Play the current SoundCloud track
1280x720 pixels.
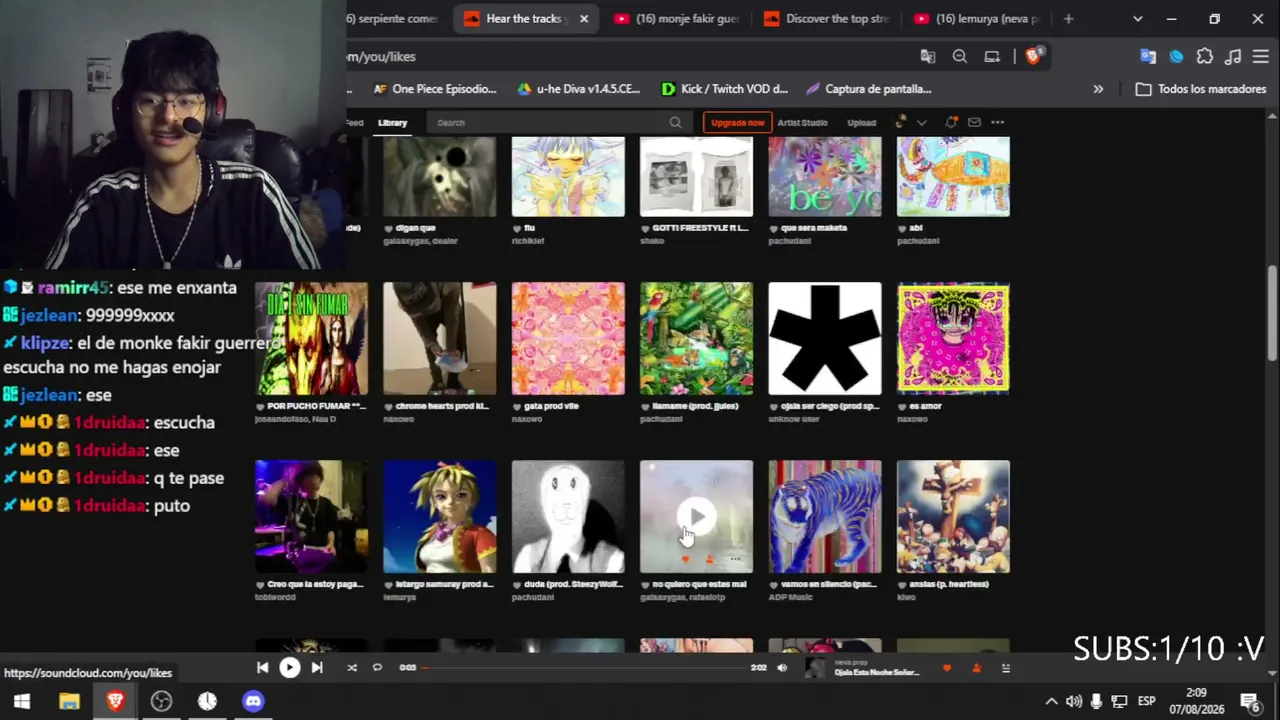pos(289,668)
